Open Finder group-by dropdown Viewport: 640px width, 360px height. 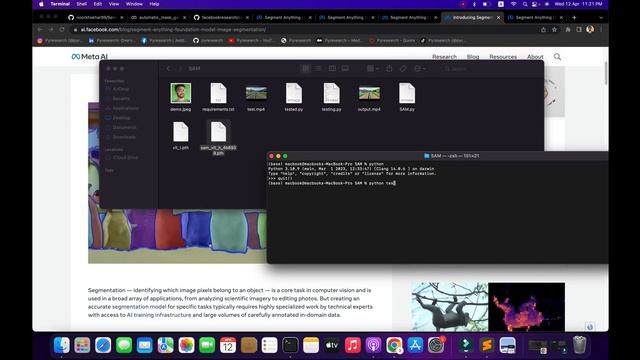[x=372, y=69]
